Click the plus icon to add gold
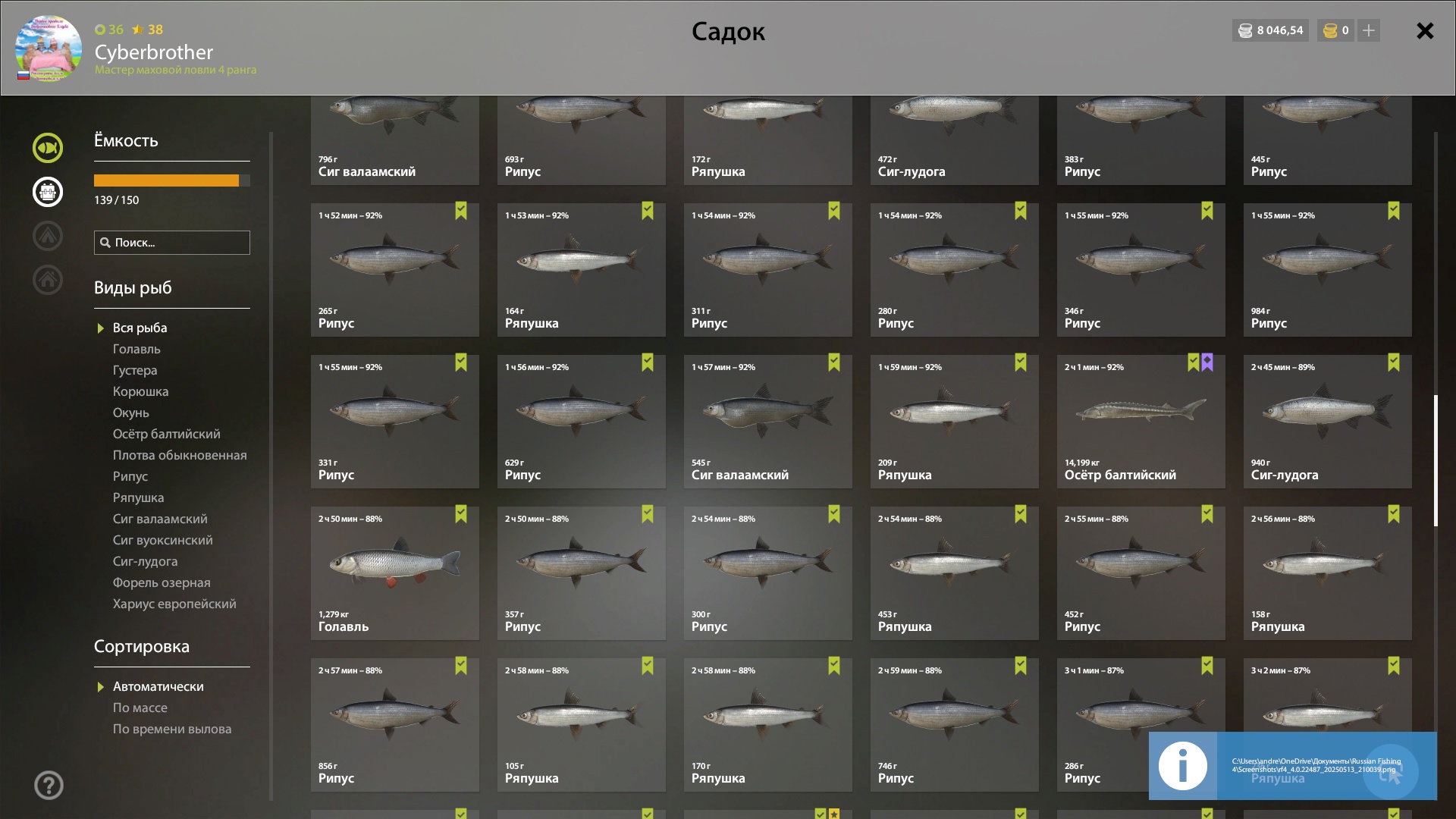This screenshot has height=819, width=1456. tap(1369, 30)
